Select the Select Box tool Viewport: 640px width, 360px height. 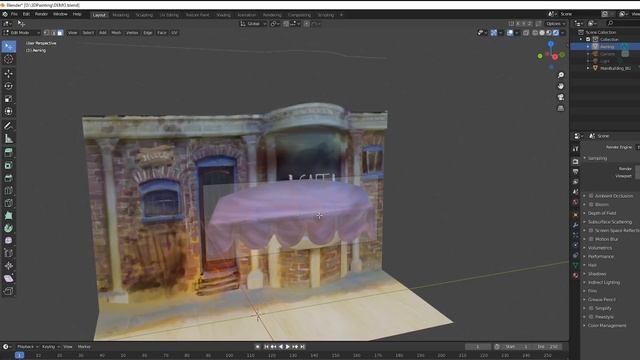tap(9, 47)
